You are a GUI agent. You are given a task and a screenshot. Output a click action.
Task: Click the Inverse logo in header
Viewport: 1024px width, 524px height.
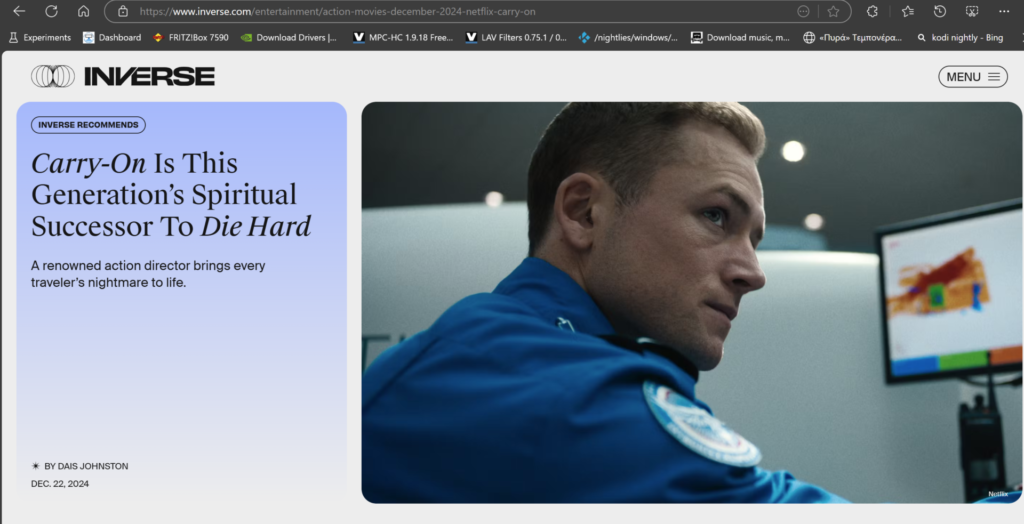pos(123,76)
